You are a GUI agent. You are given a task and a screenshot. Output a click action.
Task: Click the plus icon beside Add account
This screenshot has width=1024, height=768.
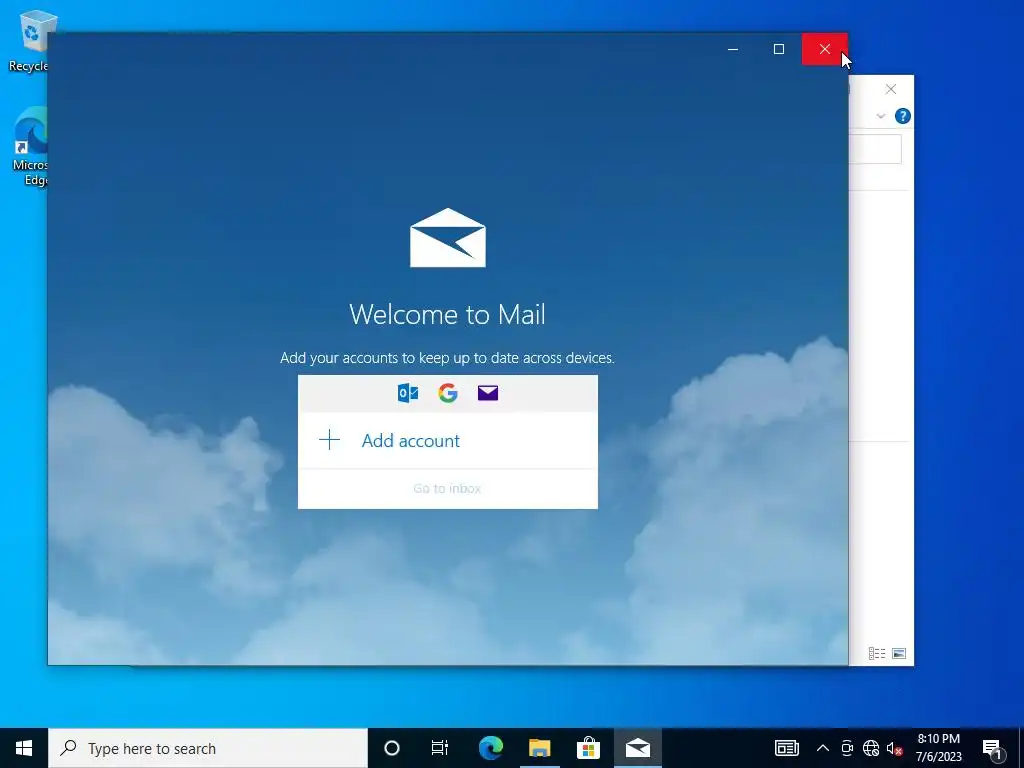[x=329, y=440]
